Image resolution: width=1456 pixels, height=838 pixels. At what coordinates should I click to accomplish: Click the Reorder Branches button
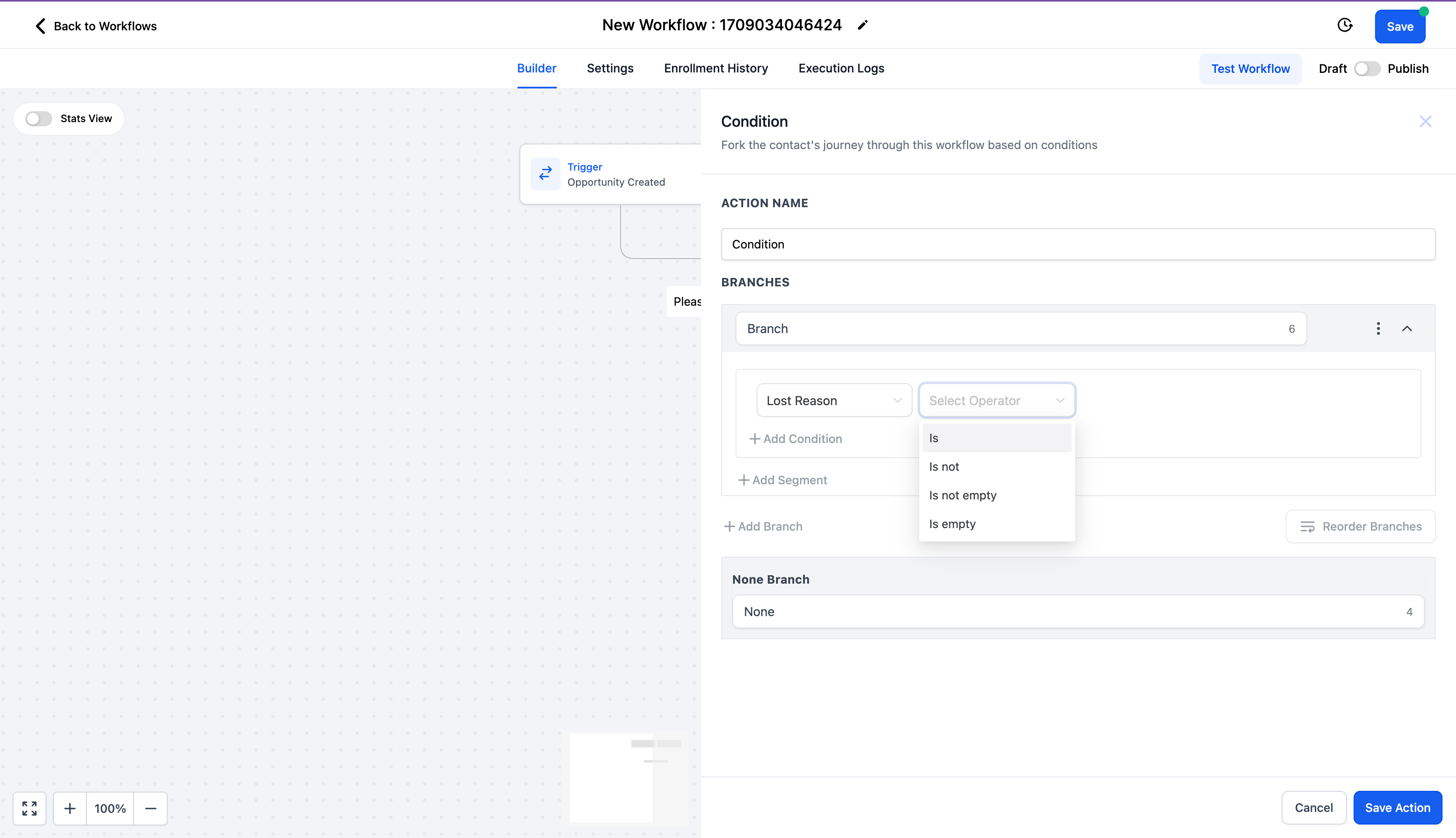pos(1360,526)
